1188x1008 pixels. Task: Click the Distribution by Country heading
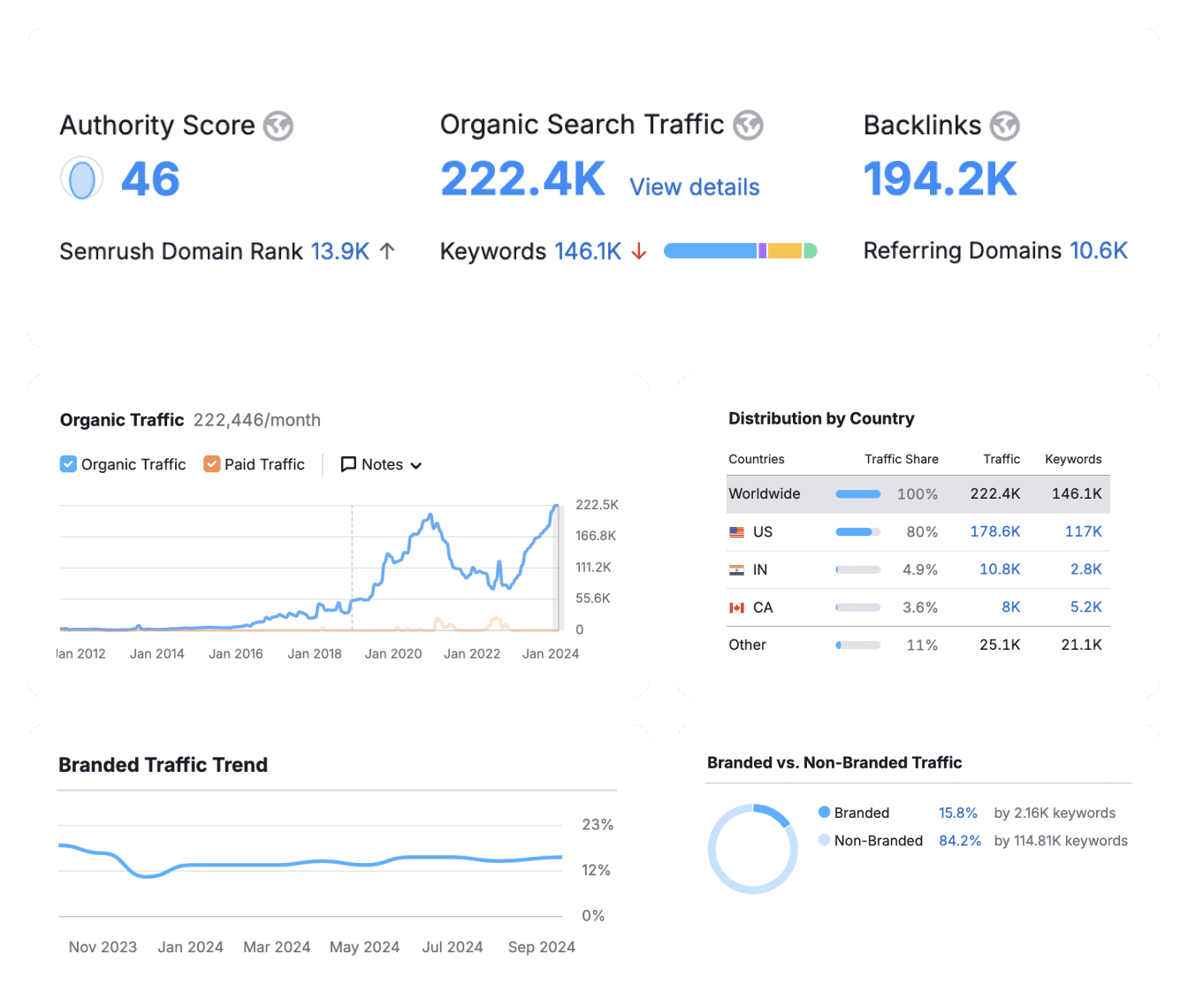821,419
